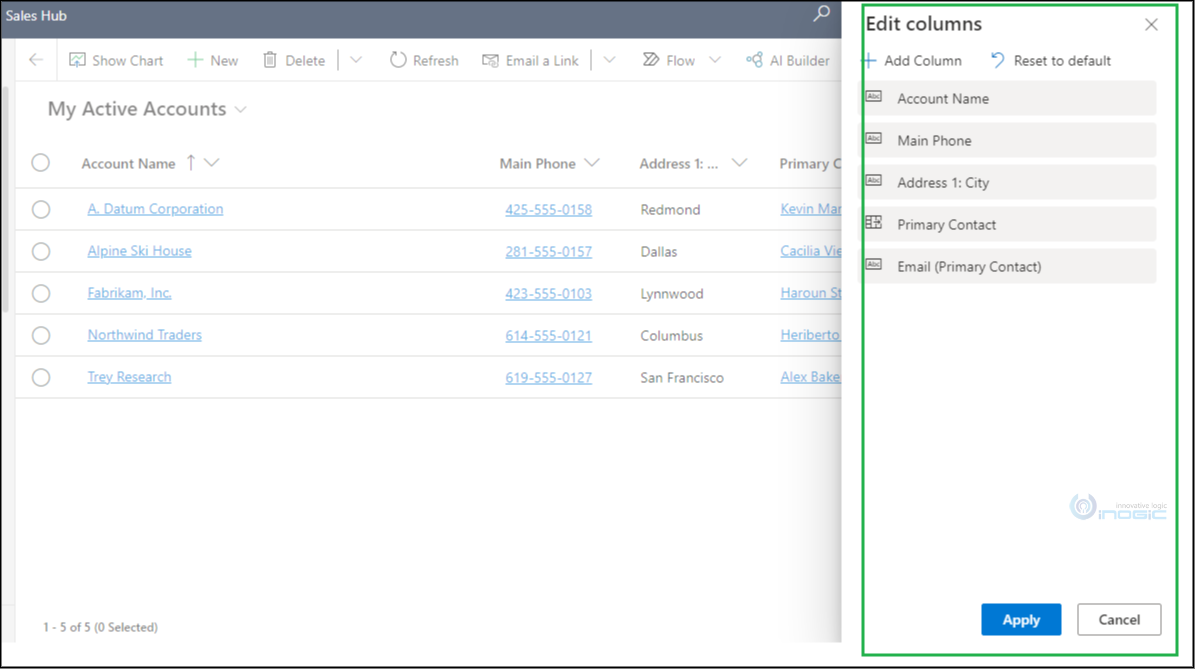
Task: Click New in the command bar
Action: (x=213, y=60)
